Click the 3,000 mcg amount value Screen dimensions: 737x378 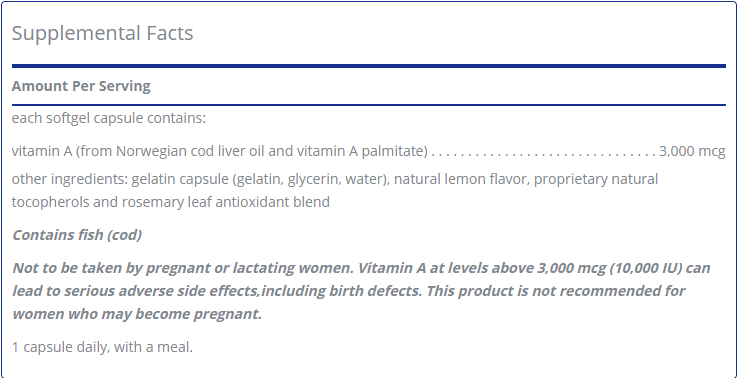692,151
